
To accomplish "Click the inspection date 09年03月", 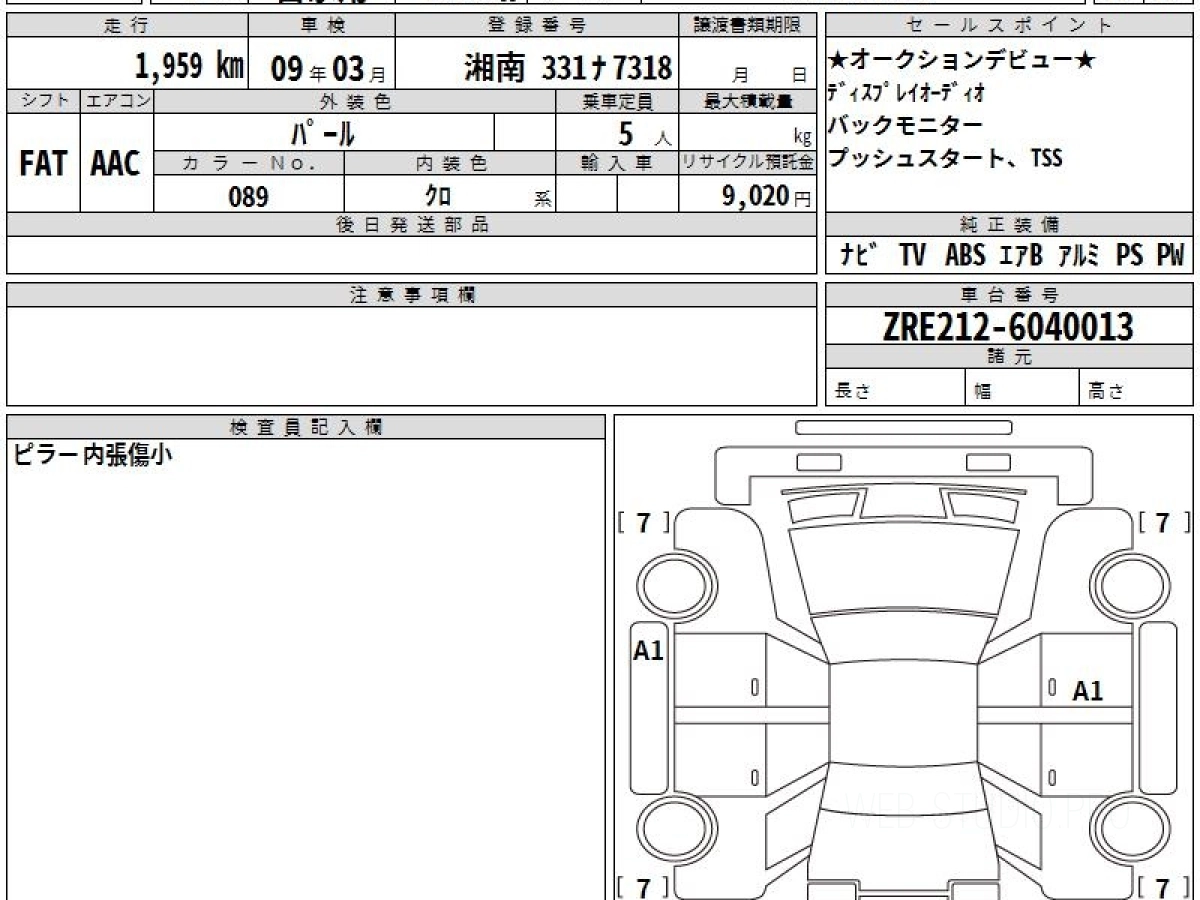I will point(328,69).
